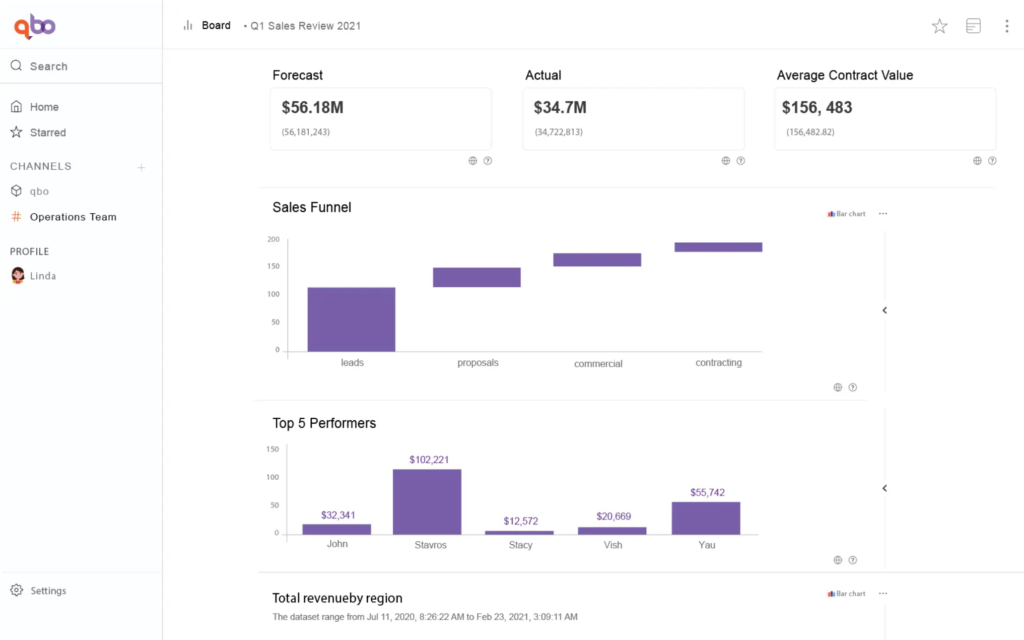Viewport: 1024px width, 640px height.
Task: Star this board using the top star icon
Action: point(939,27)
